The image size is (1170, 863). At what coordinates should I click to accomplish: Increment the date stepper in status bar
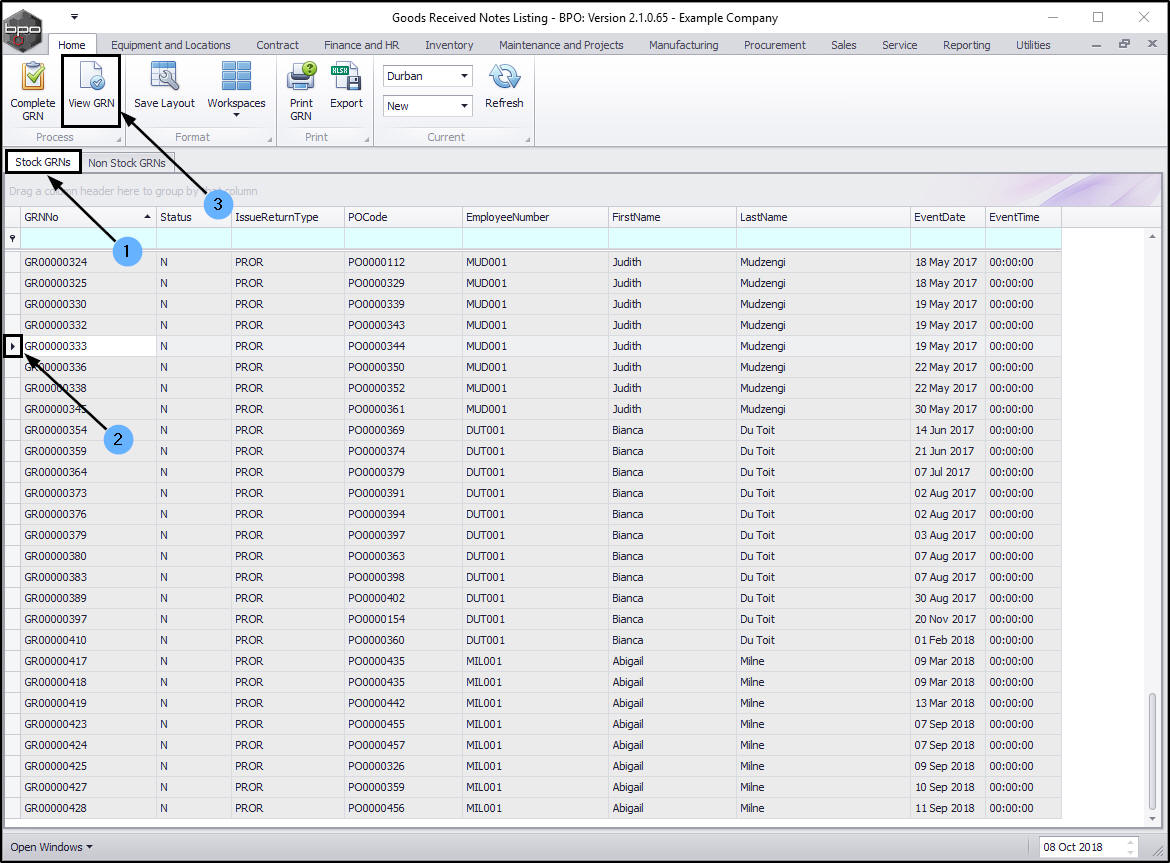[1131, 843]
